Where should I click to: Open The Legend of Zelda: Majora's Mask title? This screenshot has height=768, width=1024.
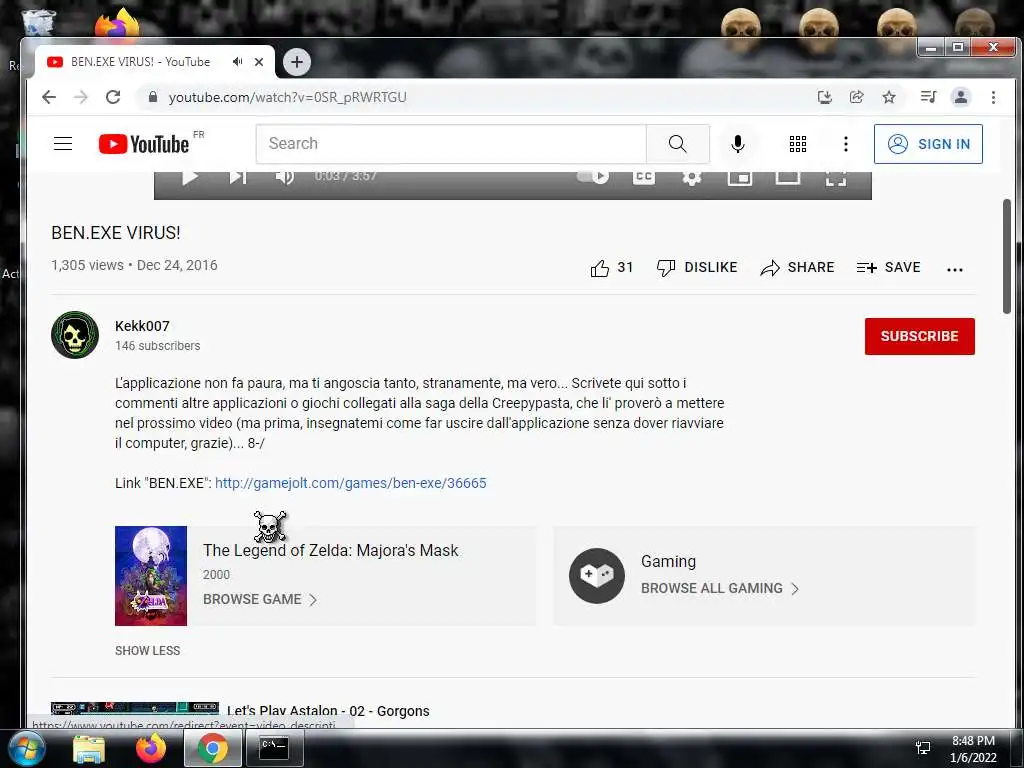(x=330, y=551)
